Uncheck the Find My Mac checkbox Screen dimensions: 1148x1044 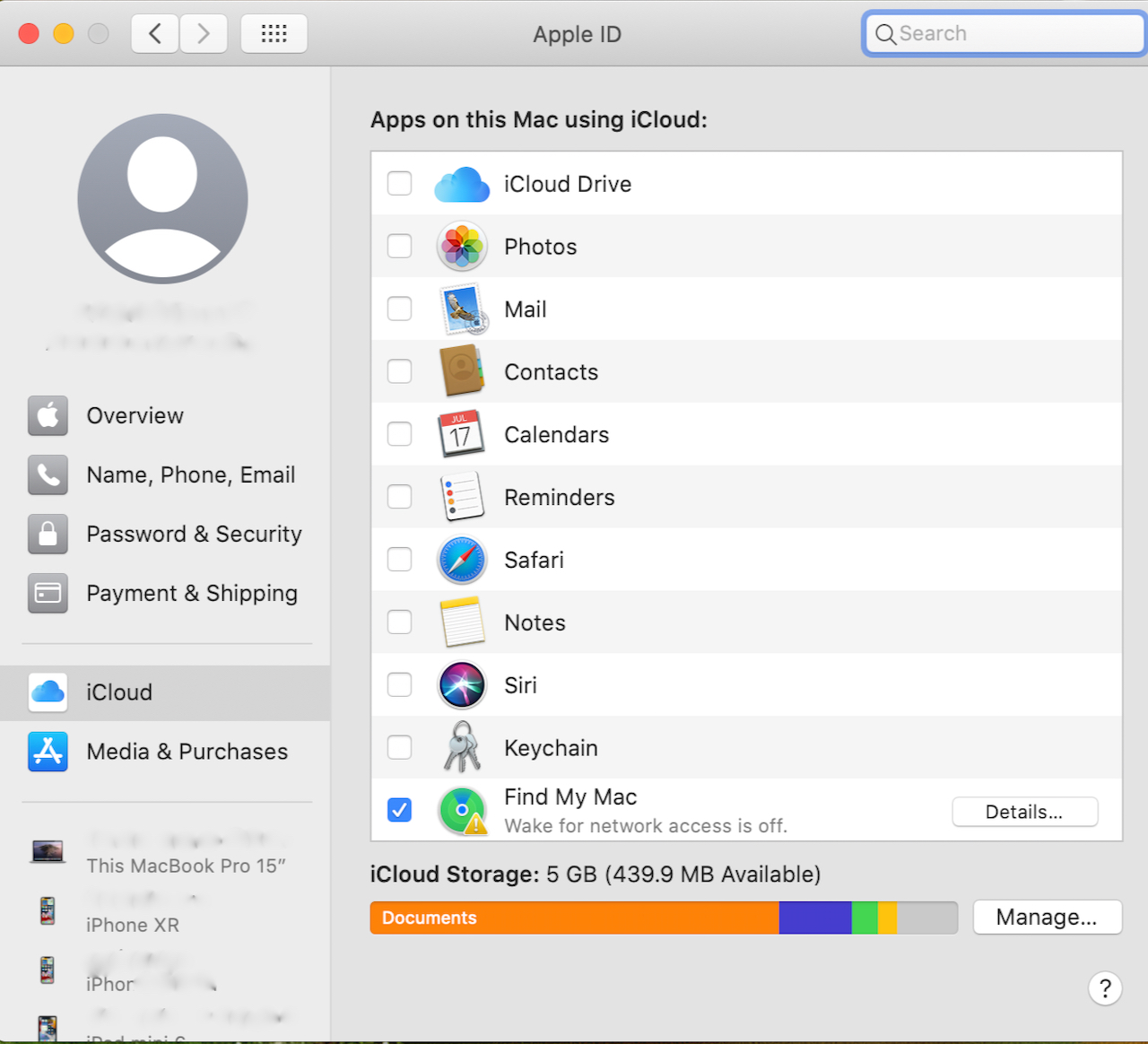pyautogui.click(x=399, y=810)
